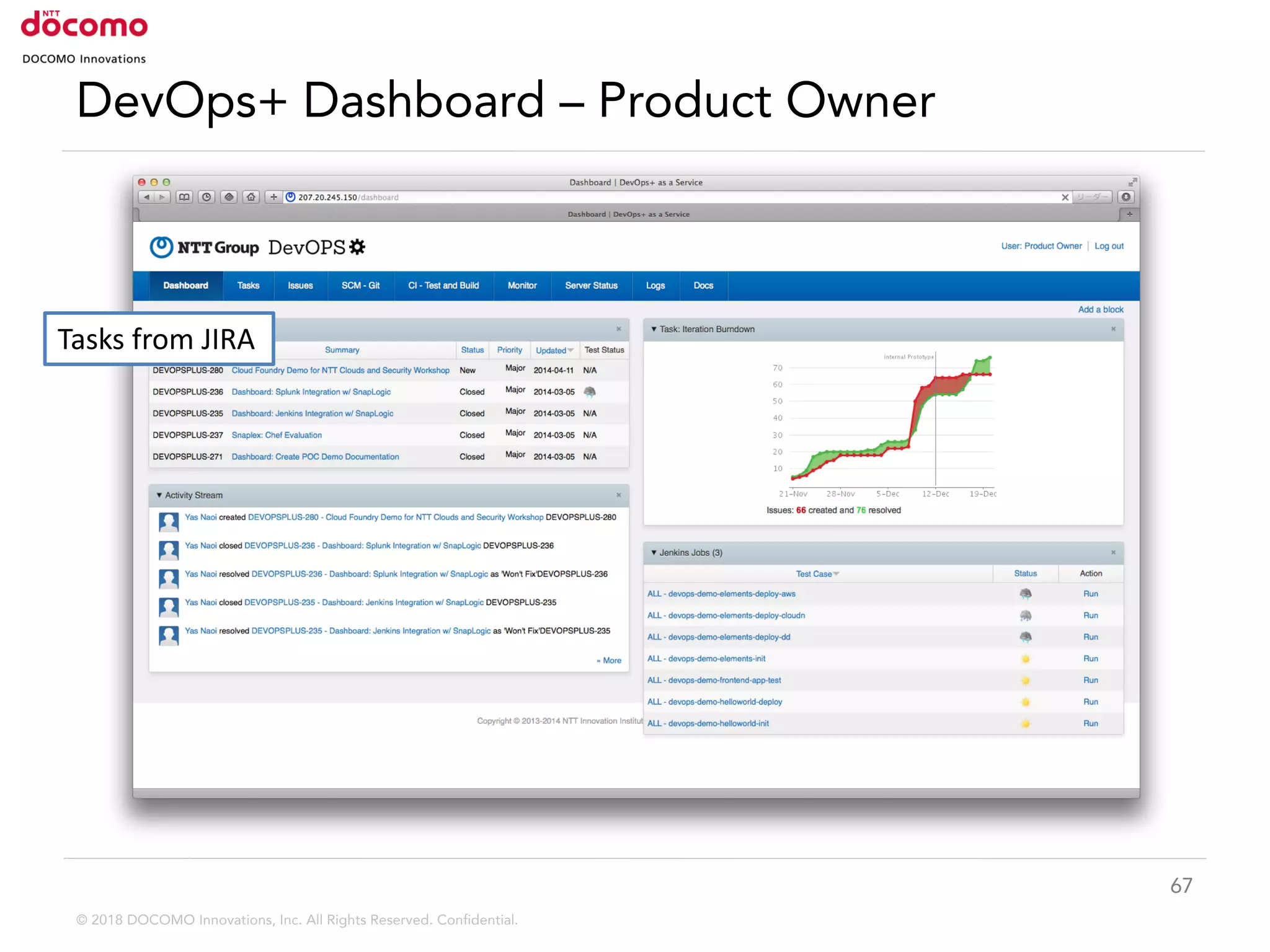Viewport: 1270px width, 952px height.
Task: Open the bookmarks book icon
Action: [184, 197]
